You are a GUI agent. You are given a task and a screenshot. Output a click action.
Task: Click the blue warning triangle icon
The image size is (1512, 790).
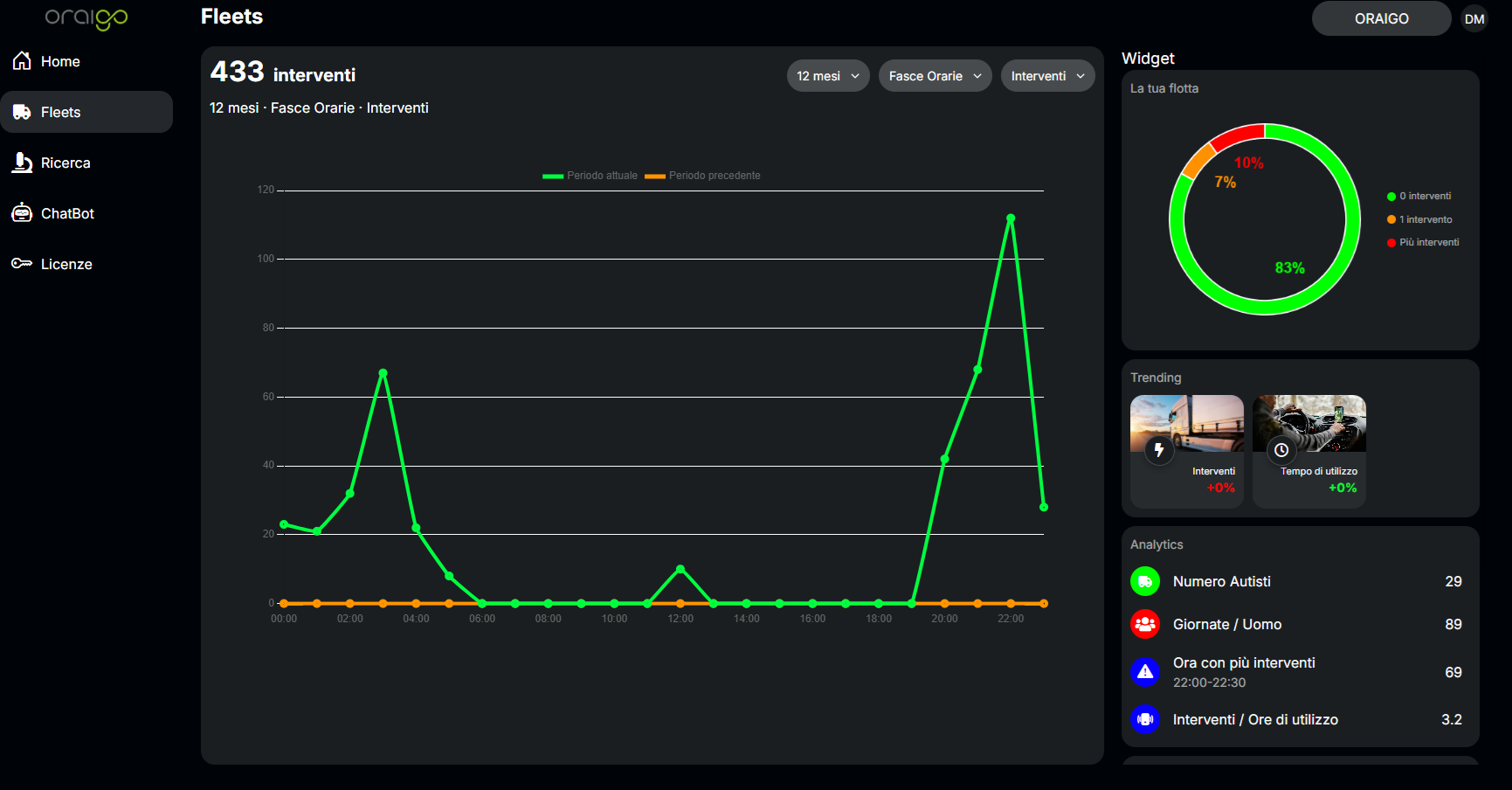click(x=1144, y=672)
